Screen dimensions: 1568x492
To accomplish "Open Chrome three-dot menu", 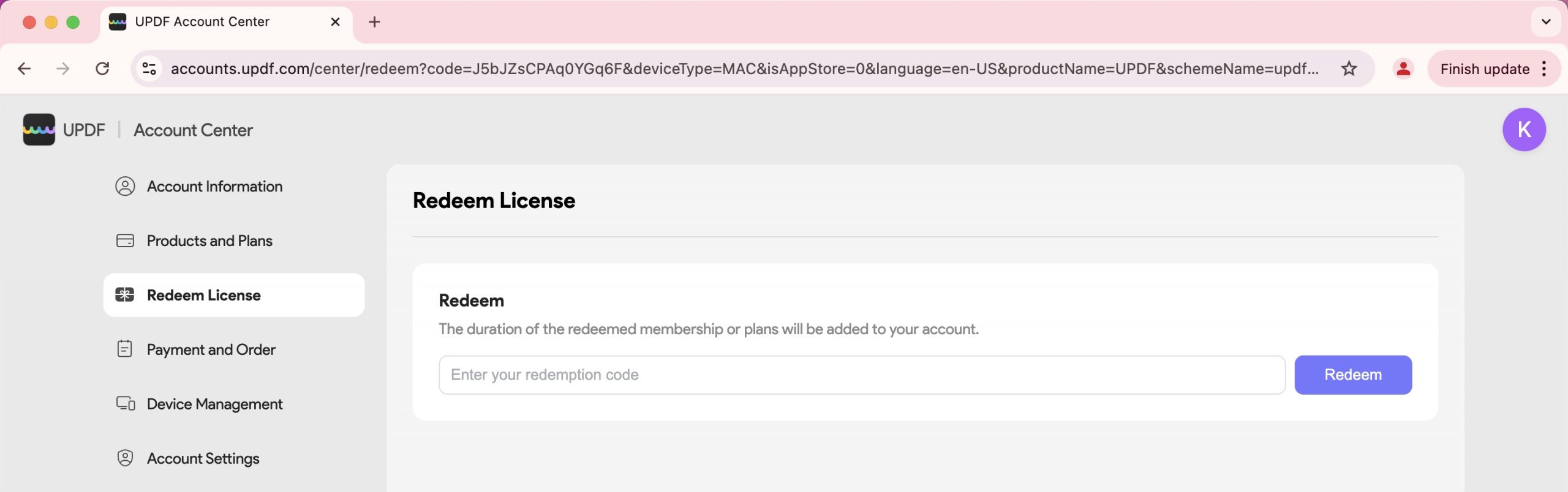I will [1544, 69].
